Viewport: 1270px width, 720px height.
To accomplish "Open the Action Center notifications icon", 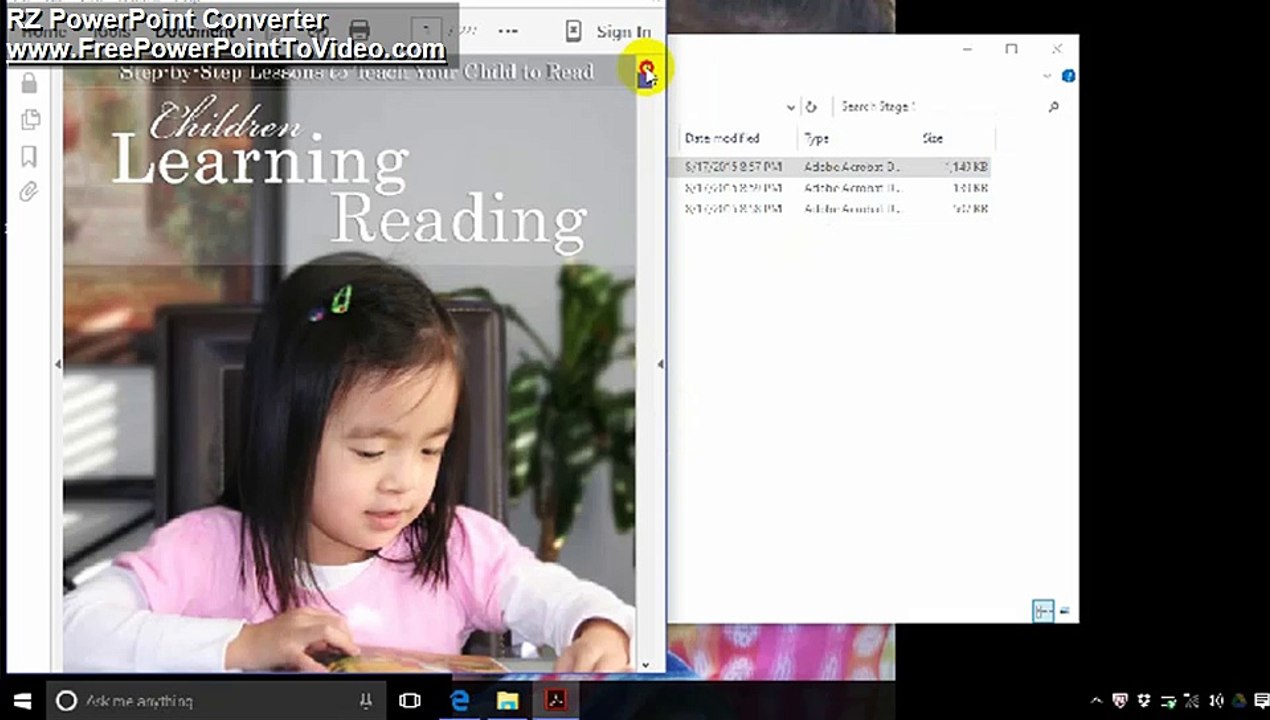I will [x=1261, y=701].
